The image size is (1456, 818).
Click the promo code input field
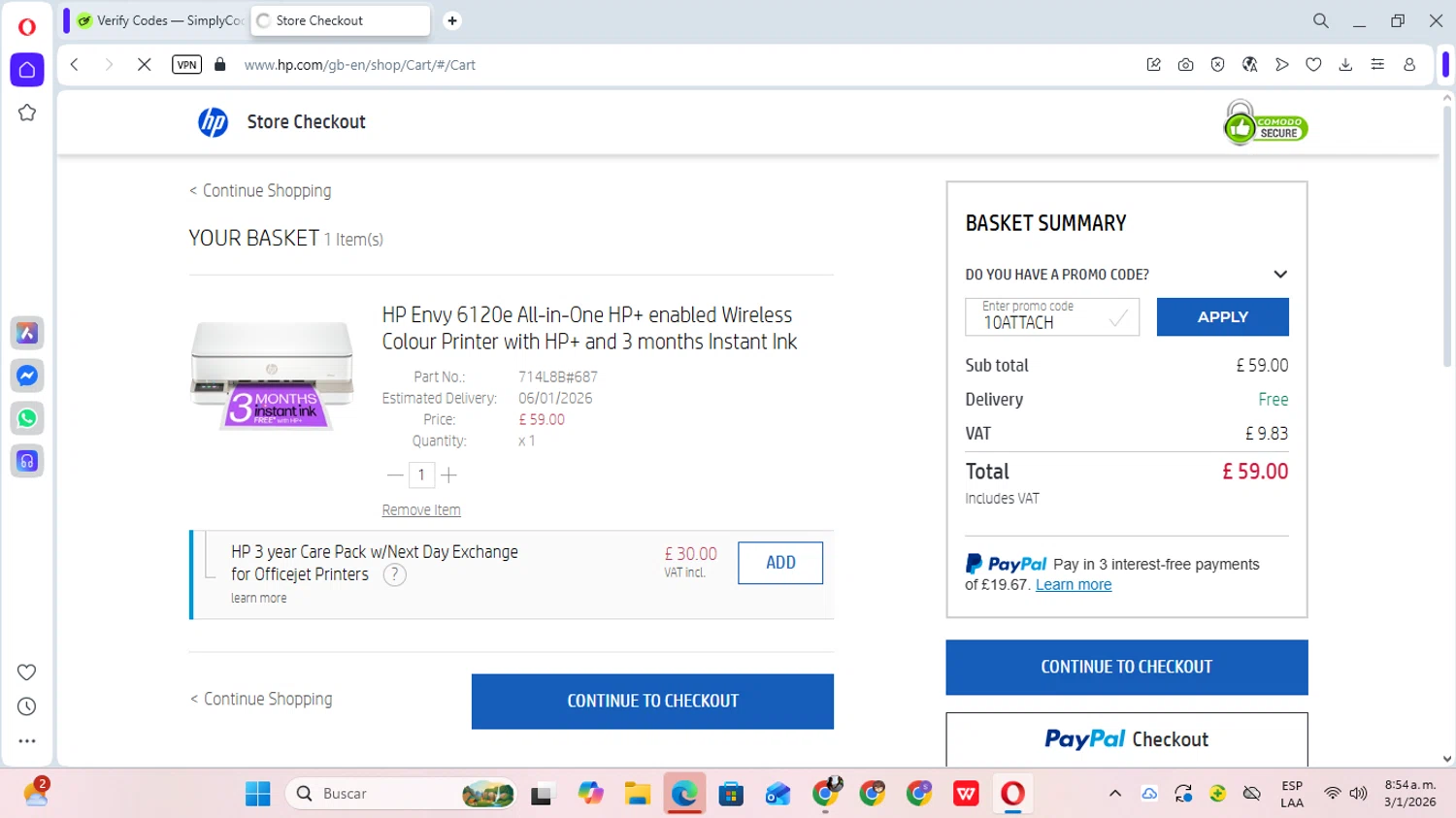click(x=1052, y=317)
